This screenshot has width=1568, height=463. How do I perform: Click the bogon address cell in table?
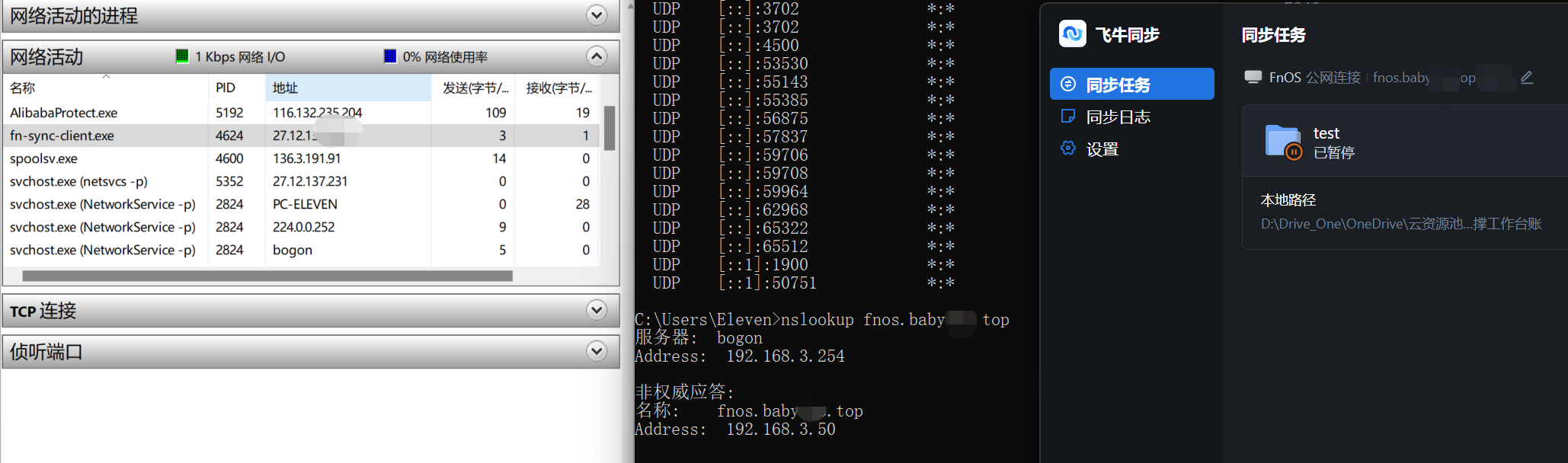pos(293,250)
